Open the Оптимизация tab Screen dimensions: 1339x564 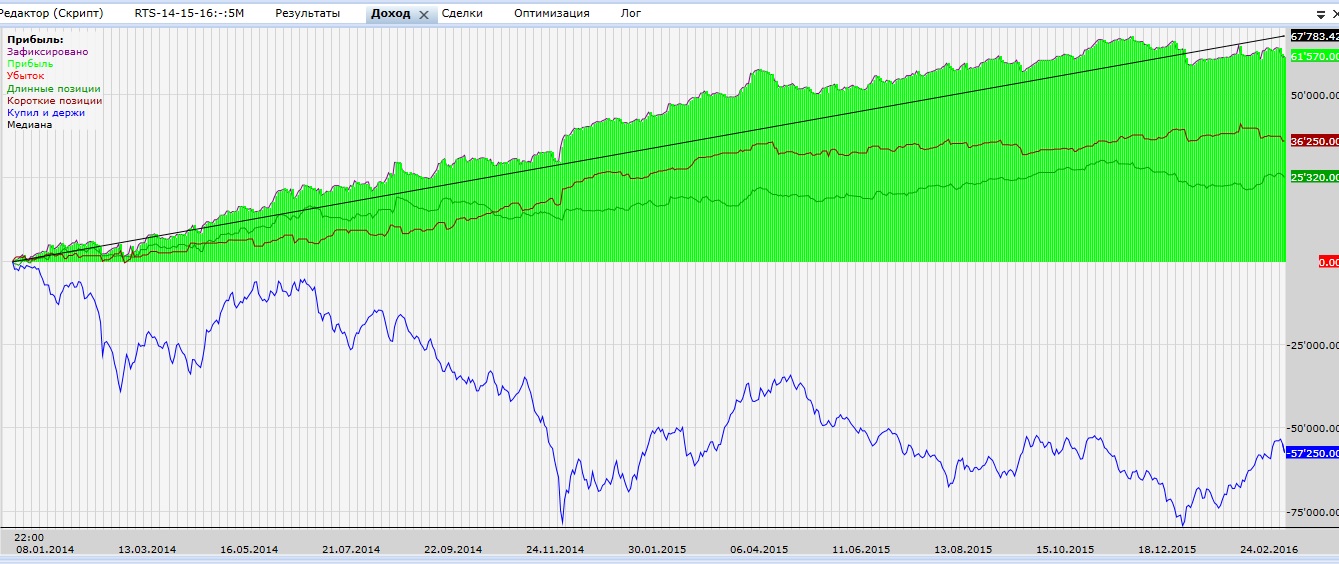pyautogui.click(x=551, y=13)
